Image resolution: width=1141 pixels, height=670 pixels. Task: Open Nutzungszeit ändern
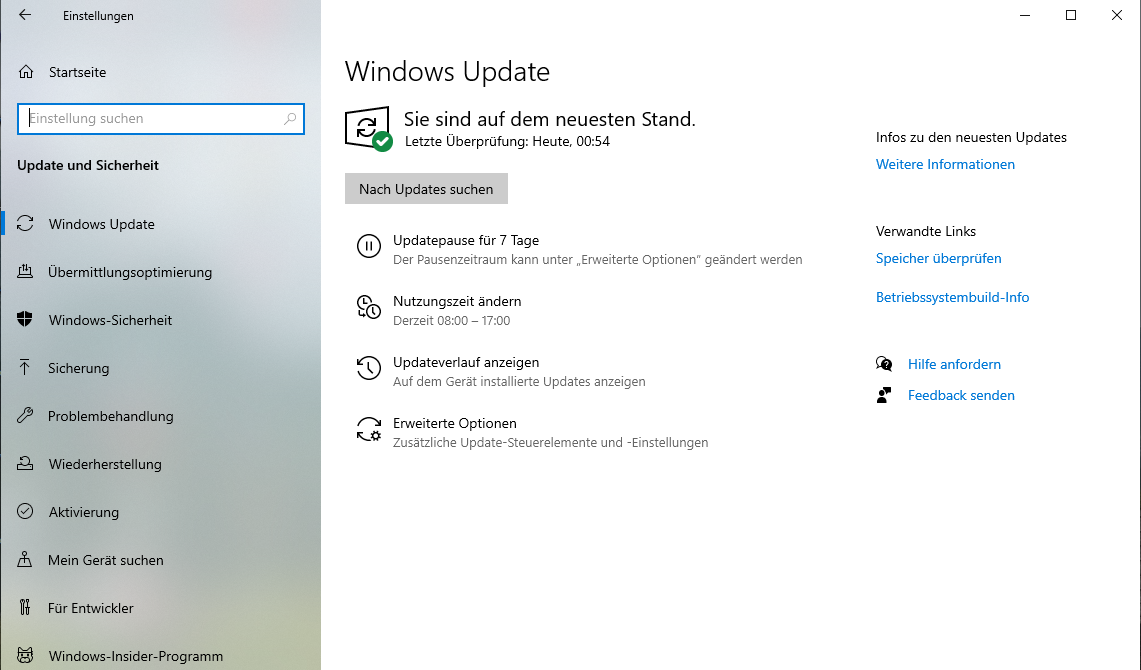tap(457, 301)
